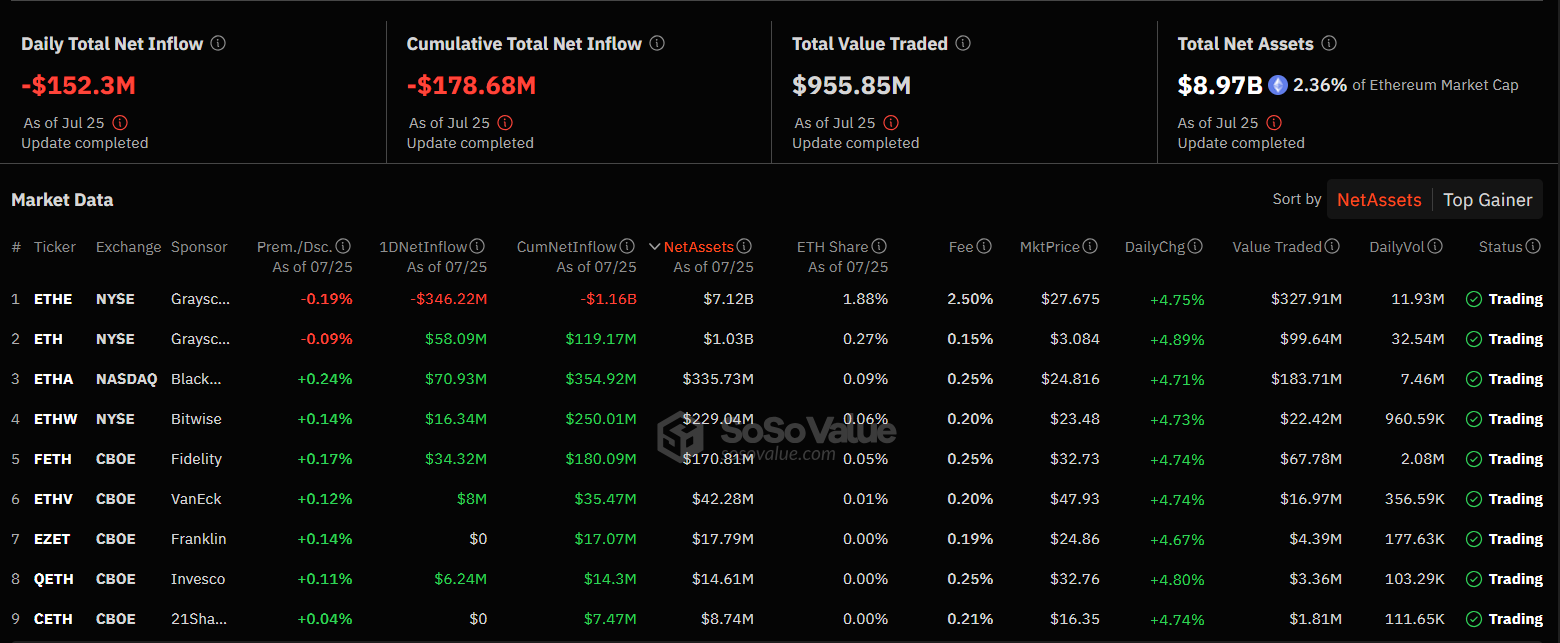Open the FETH ticker row

(x=780, y=459)
